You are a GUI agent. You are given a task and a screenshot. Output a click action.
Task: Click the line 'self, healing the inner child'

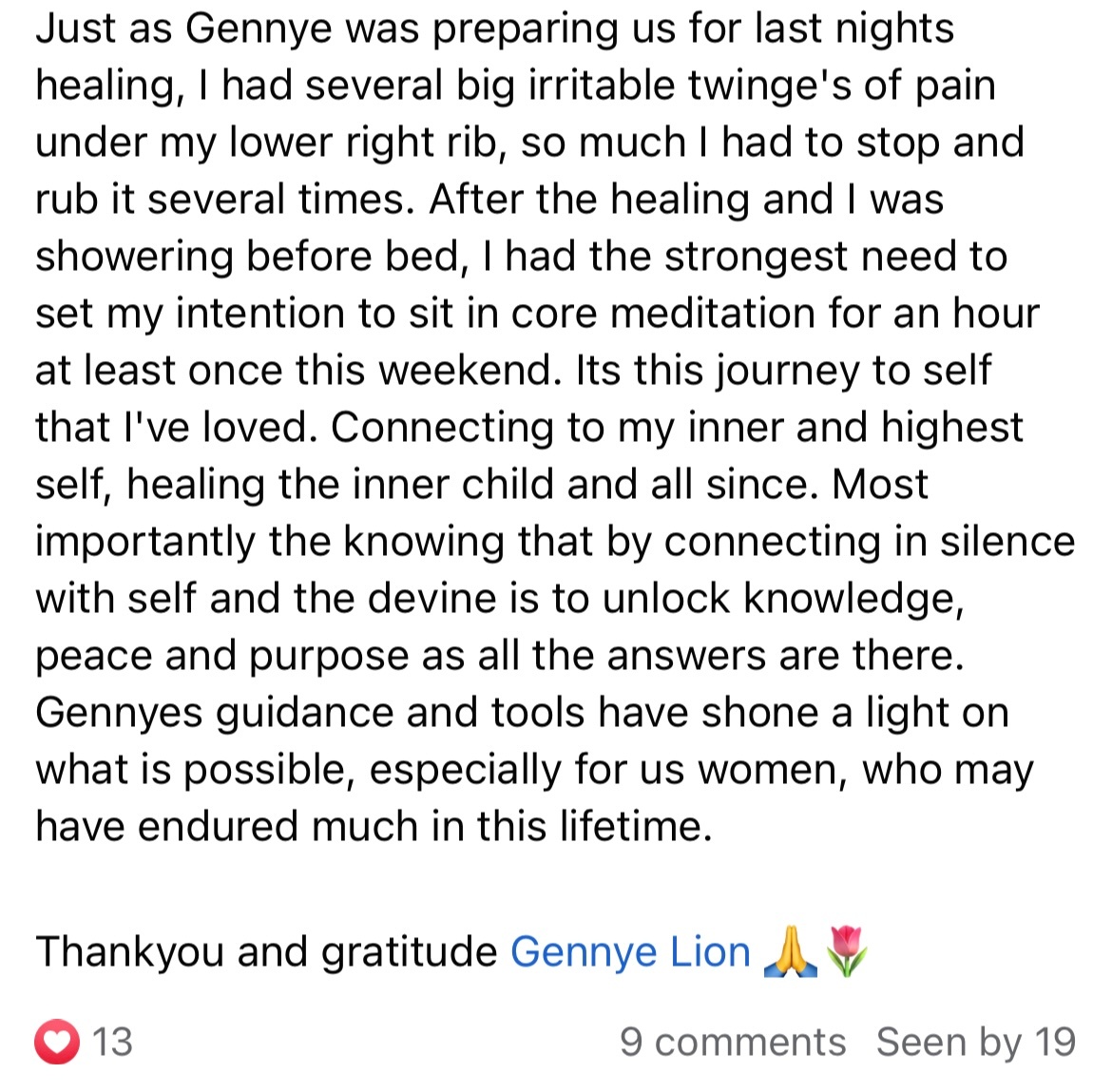295,485
